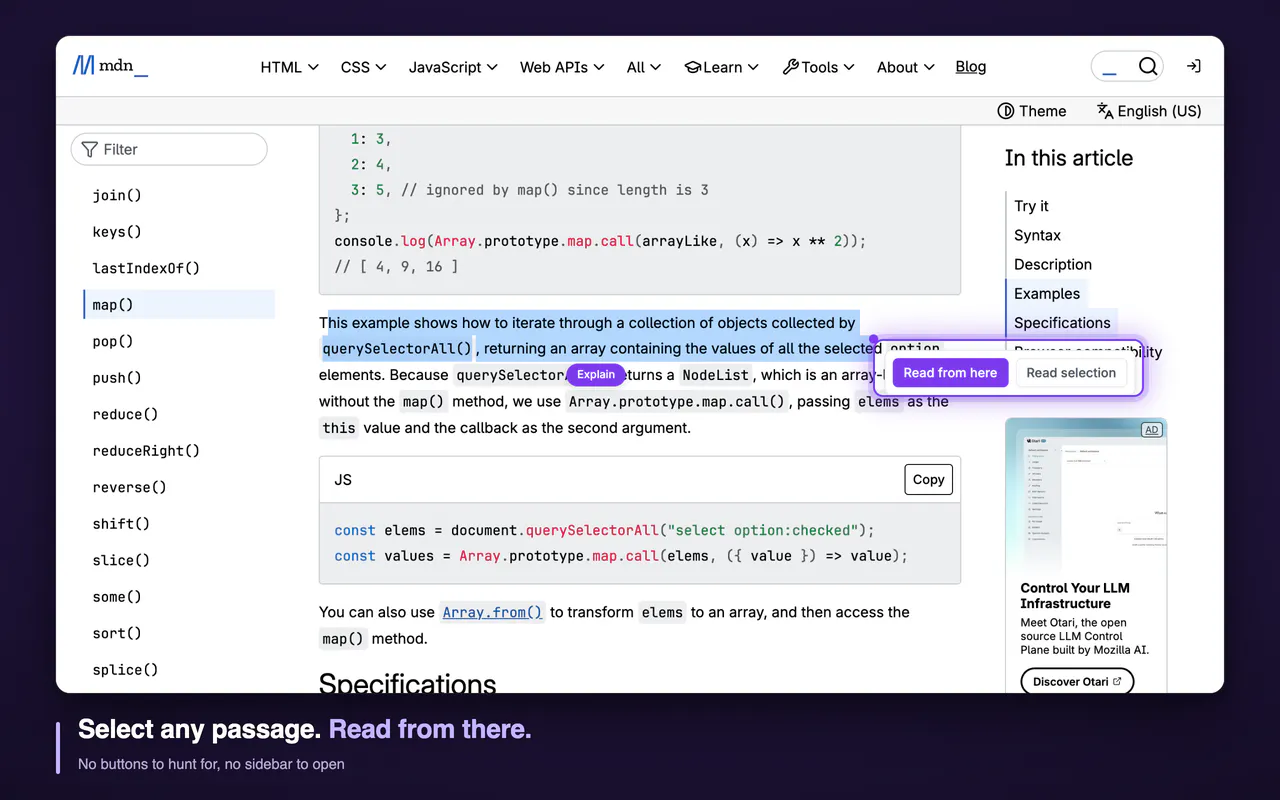This screenshot has height=800, width=1280.
Task: Click the MDN logo
Action: pos(110,67)
